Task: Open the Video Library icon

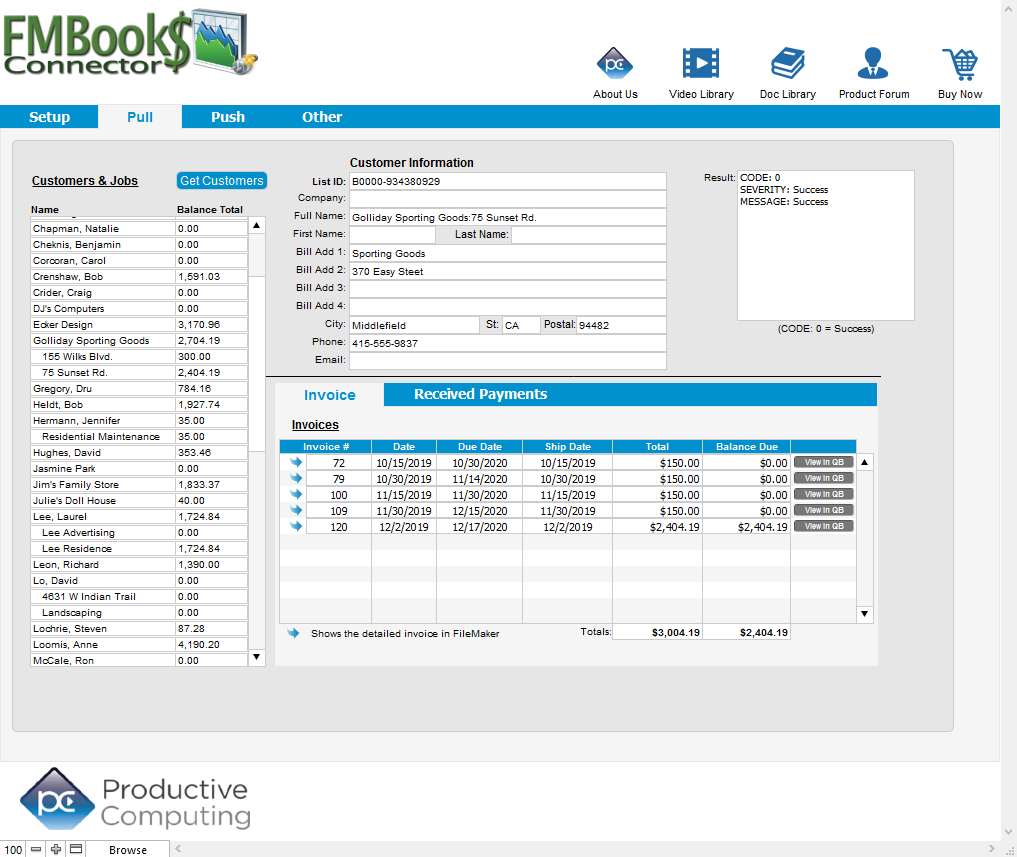Action: (x=700, y=64)
